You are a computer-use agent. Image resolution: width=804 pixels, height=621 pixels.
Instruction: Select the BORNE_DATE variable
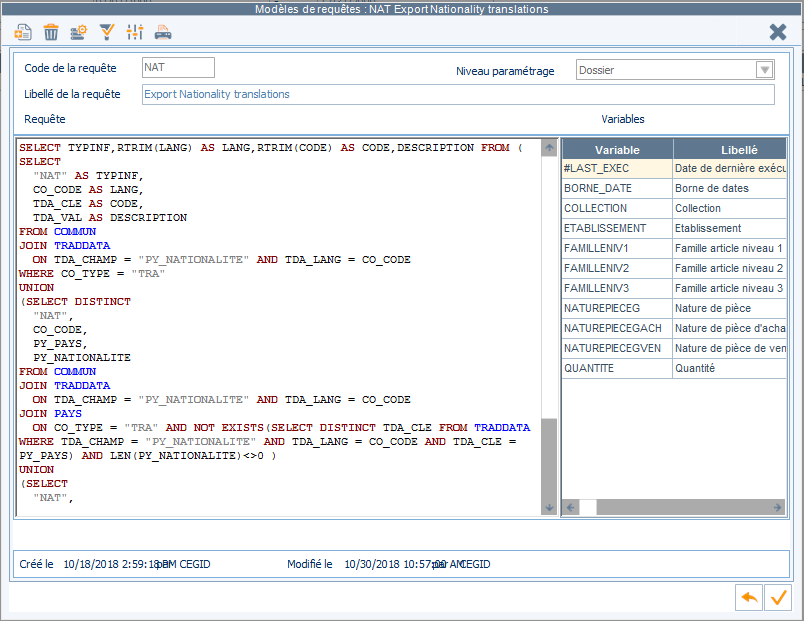[x=617, y=189]
